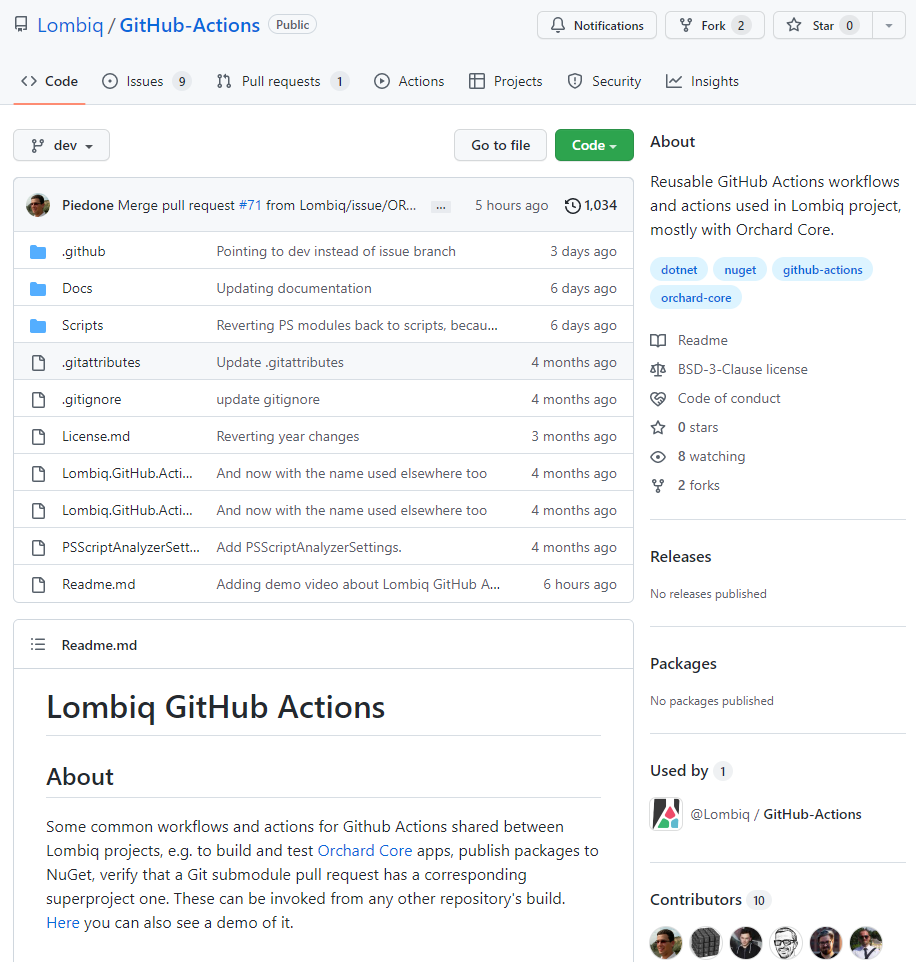Open the License.md file
Viewport: 916px width, 962px height.
pos(96,436)
